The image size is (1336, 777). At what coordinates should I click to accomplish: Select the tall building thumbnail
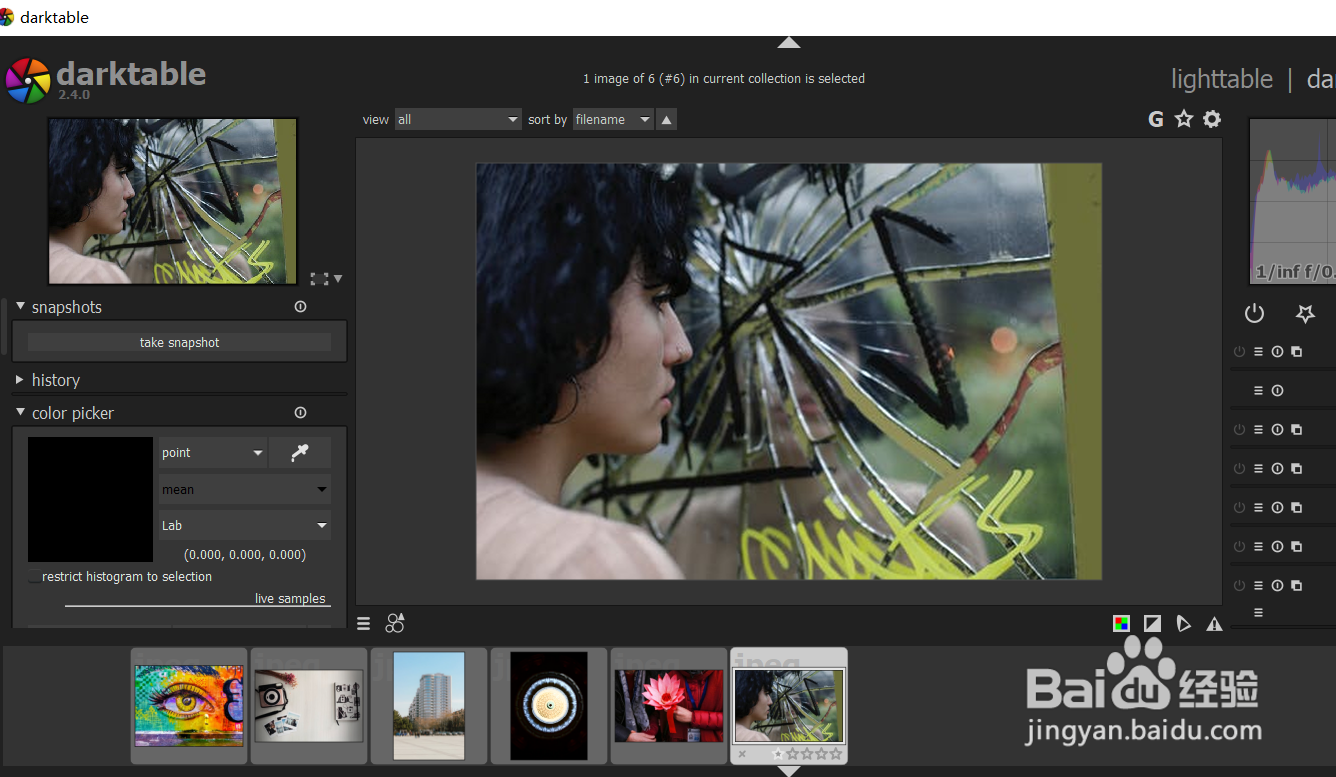point(429,706)
